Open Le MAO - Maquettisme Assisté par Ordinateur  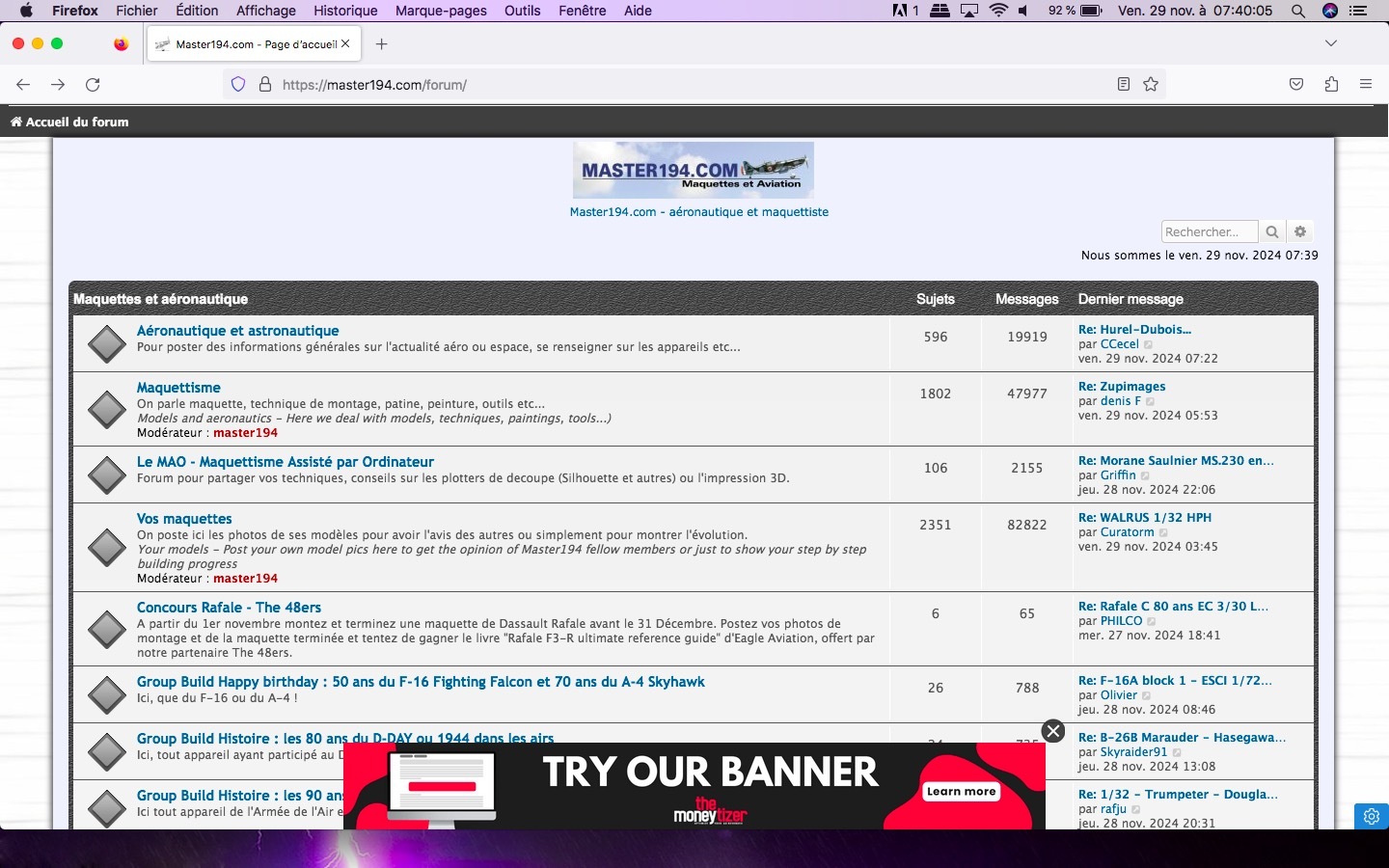click(x=286, y=462)
